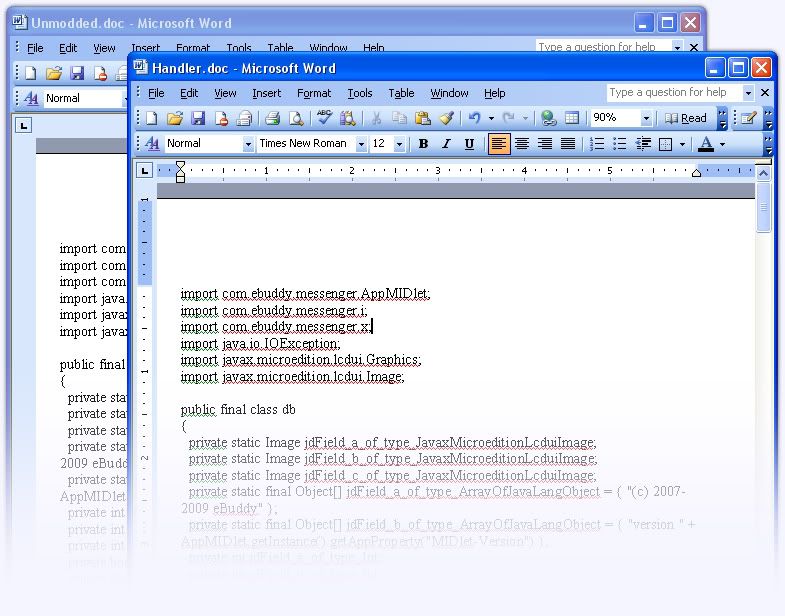Save Handler.doc using the floppy disk icon

(198, 118)
